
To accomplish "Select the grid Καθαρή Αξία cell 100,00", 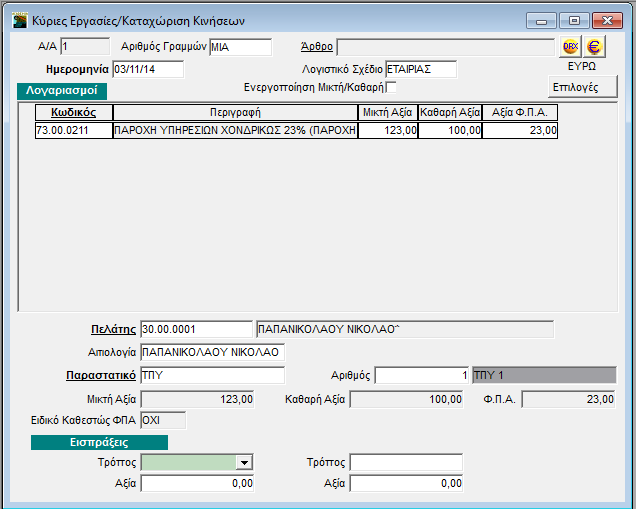I will pyautogui.click(x=450, y=130).
